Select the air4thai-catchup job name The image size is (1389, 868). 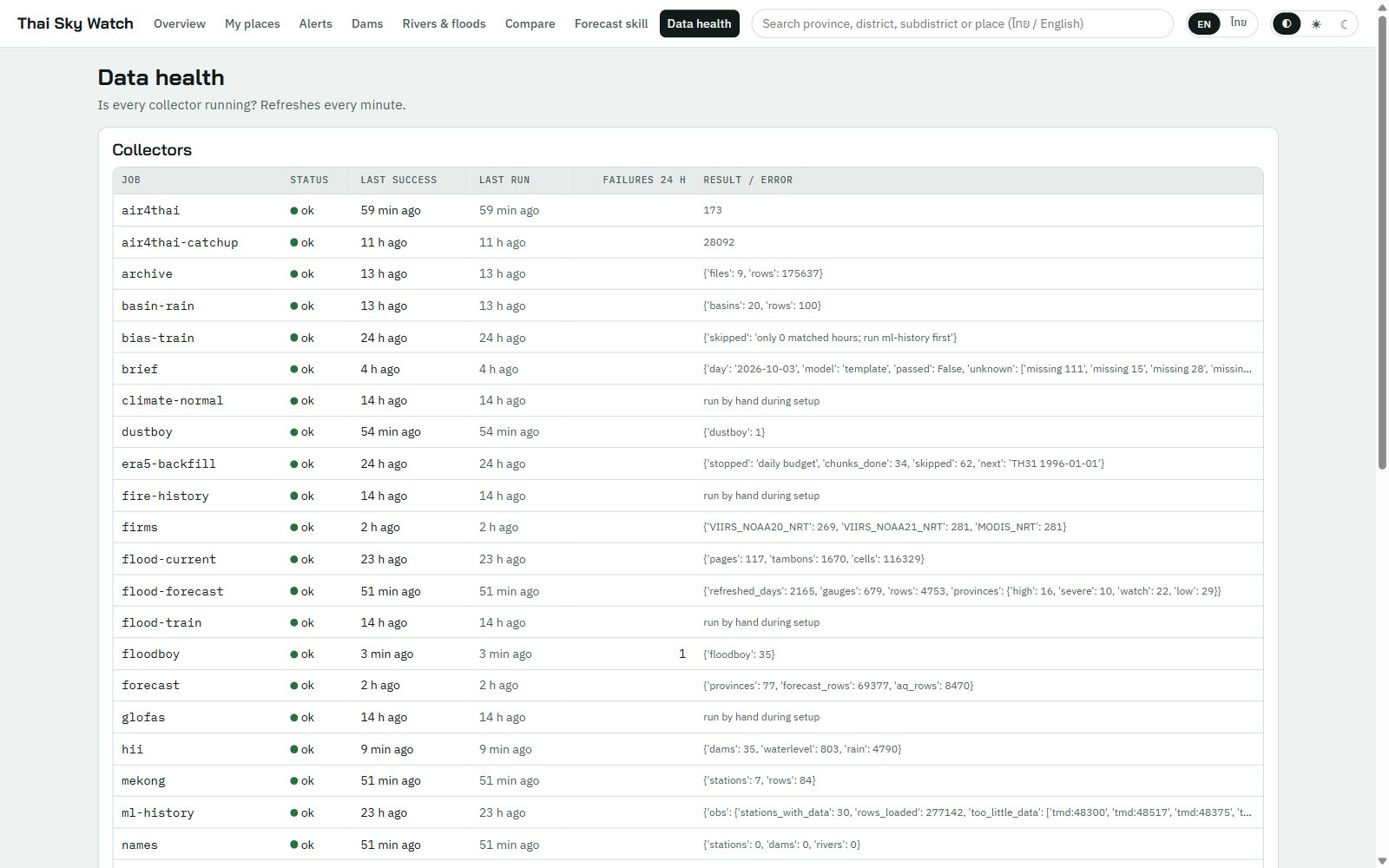tap(180, 242)
